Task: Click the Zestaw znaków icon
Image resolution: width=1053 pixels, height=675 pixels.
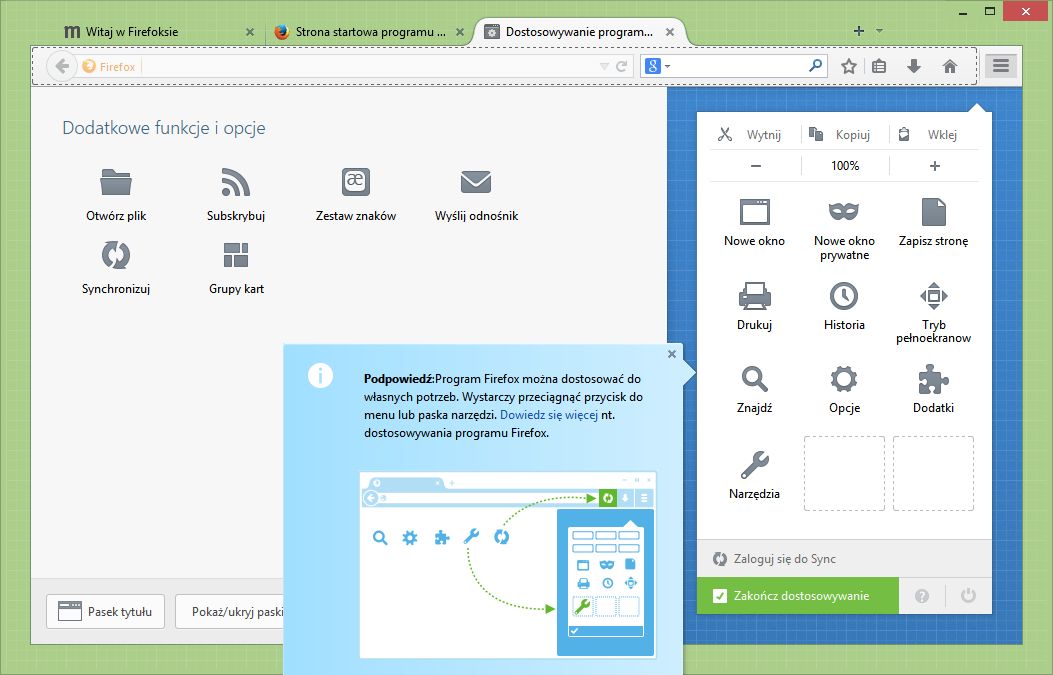Action: coord(356,181)
